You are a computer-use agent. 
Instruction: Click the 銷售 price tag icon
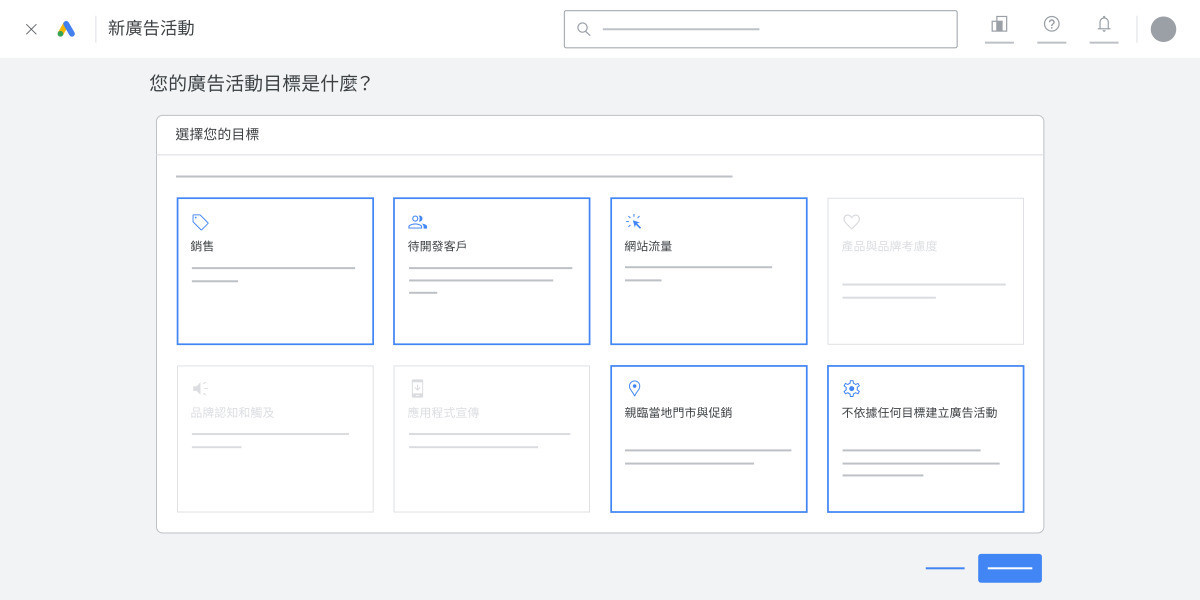point(200,222)
